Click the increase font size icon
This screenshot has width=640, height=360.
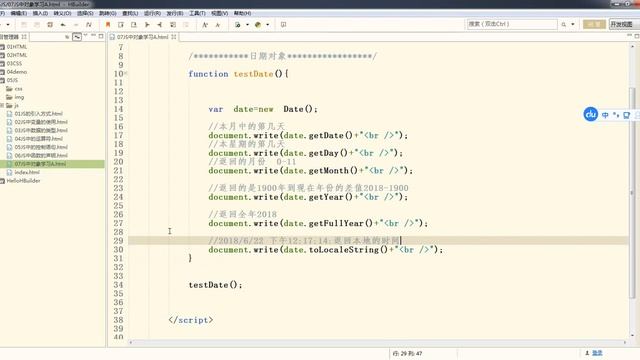click(205, 24)
